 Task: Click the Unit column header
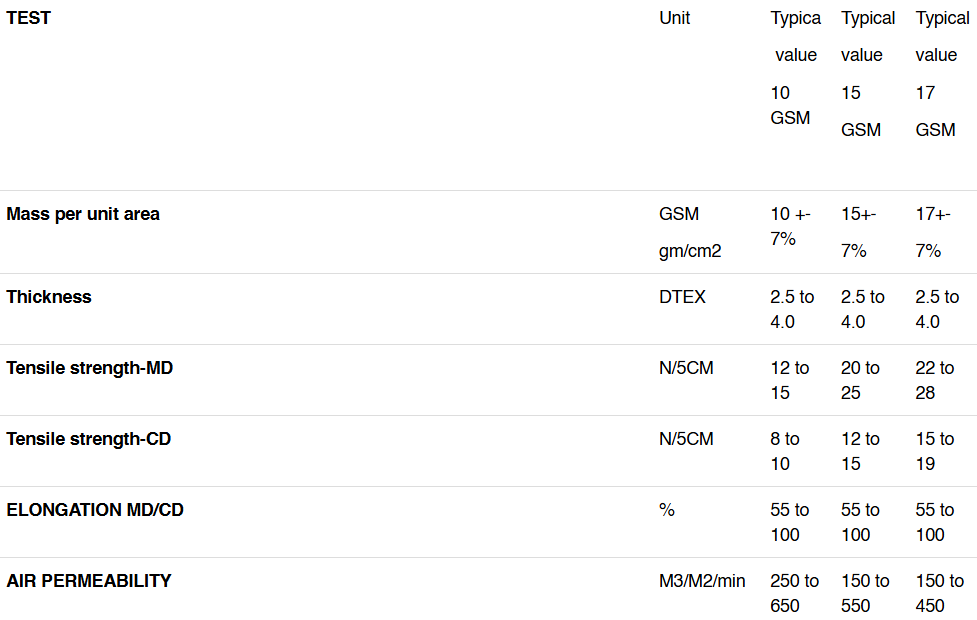click(x=674, y=18)
